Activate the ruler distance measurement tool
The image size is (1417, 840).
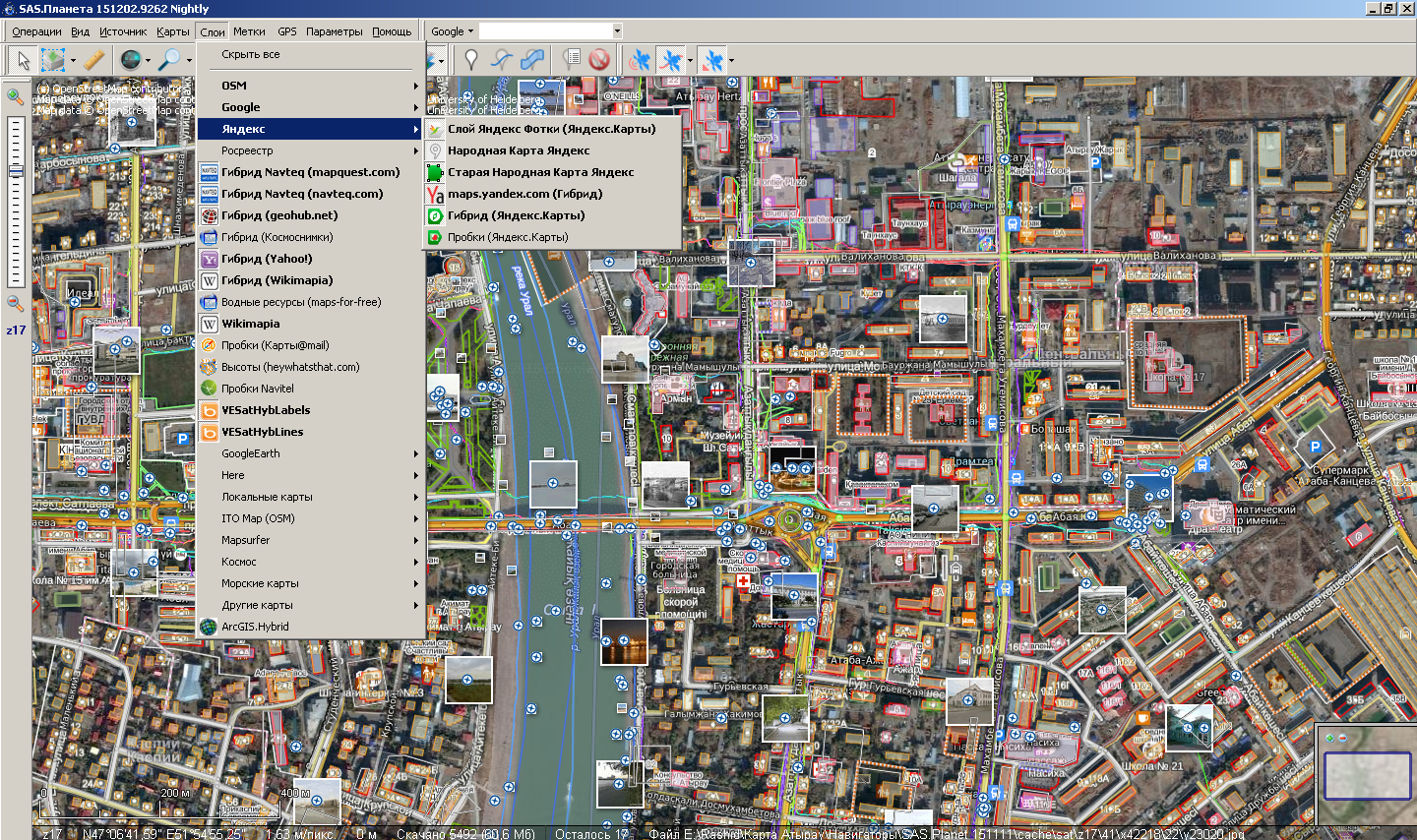tap(93, 60)
